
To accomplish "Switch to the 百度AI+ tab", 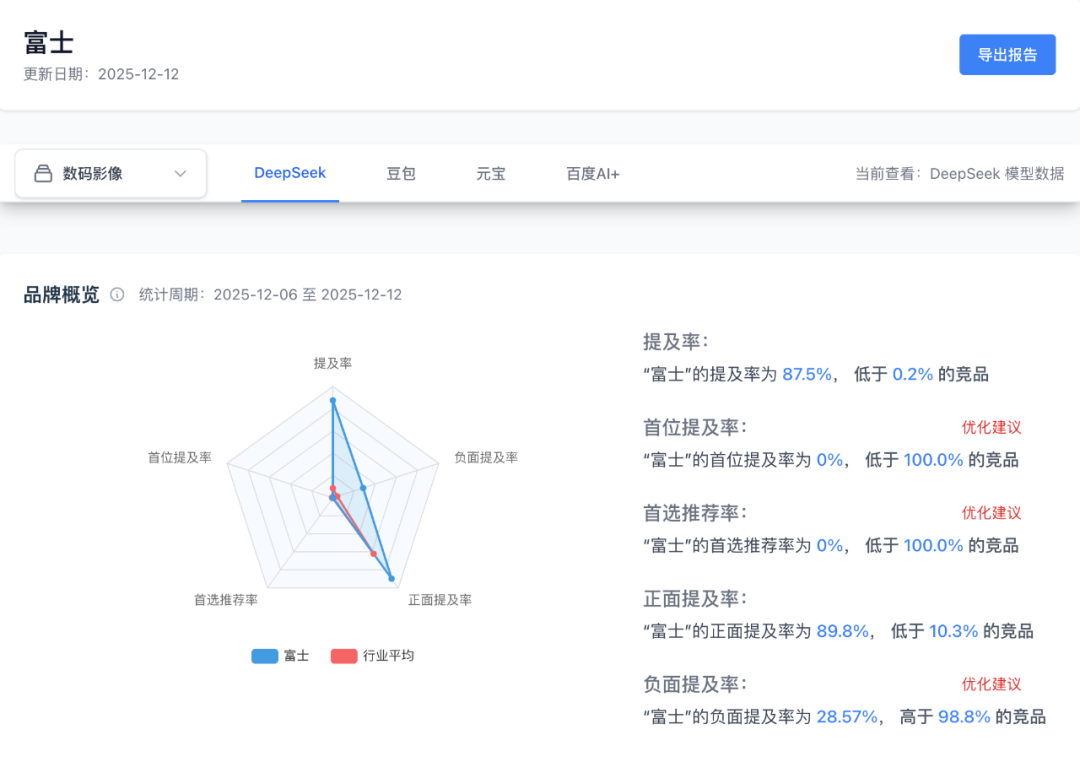I will pos(593,174).
